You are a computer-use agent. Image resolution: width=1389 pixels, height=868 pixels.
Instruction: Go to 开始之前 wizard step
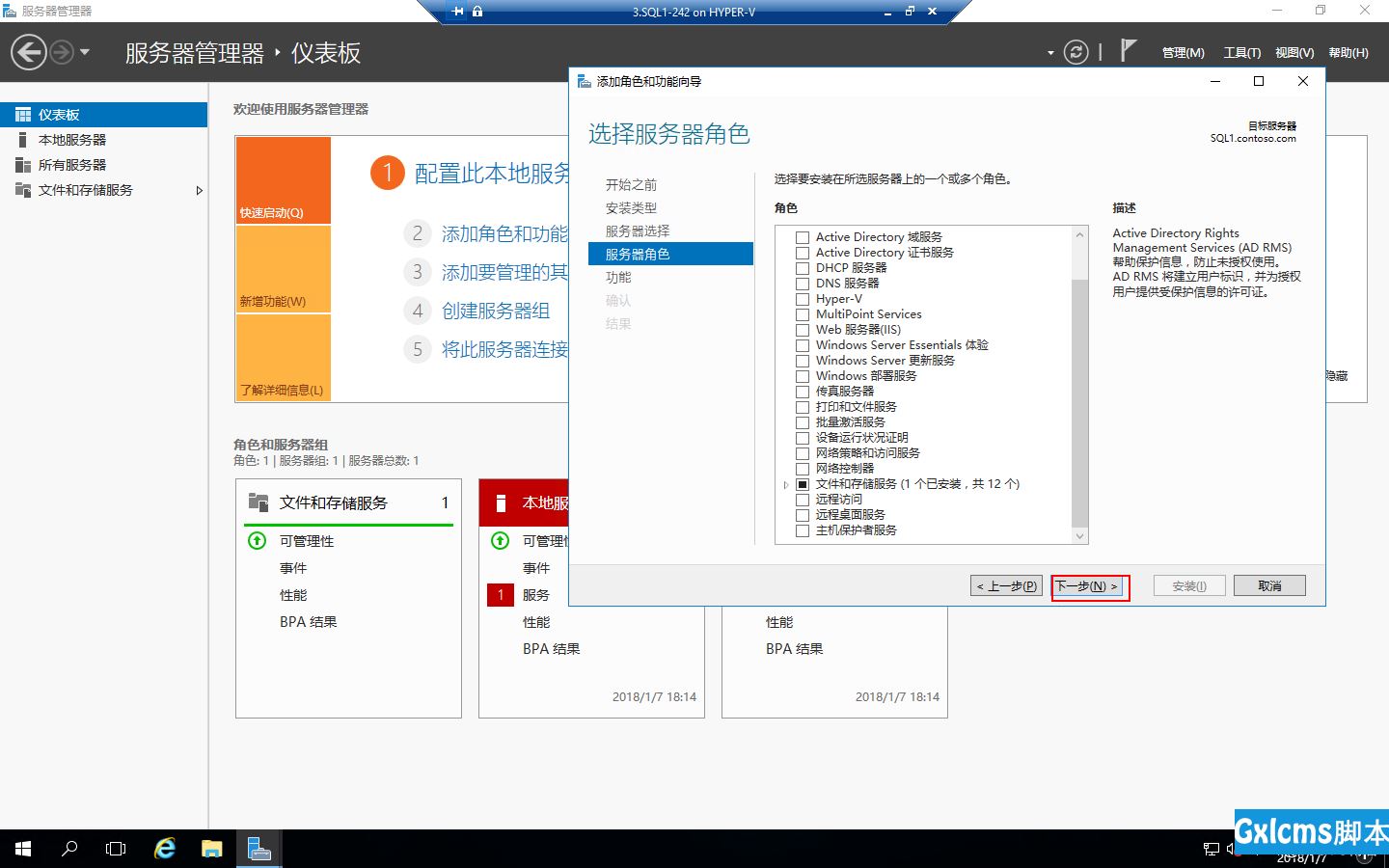coord(631,185)
